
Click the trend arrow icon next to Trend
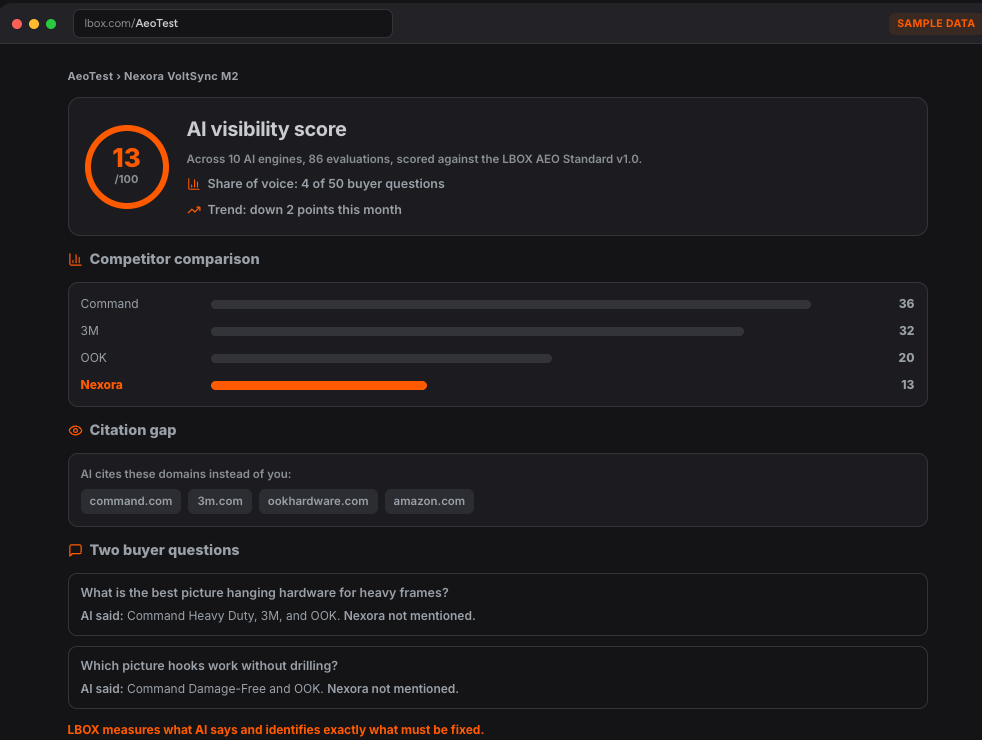point(194,210)
